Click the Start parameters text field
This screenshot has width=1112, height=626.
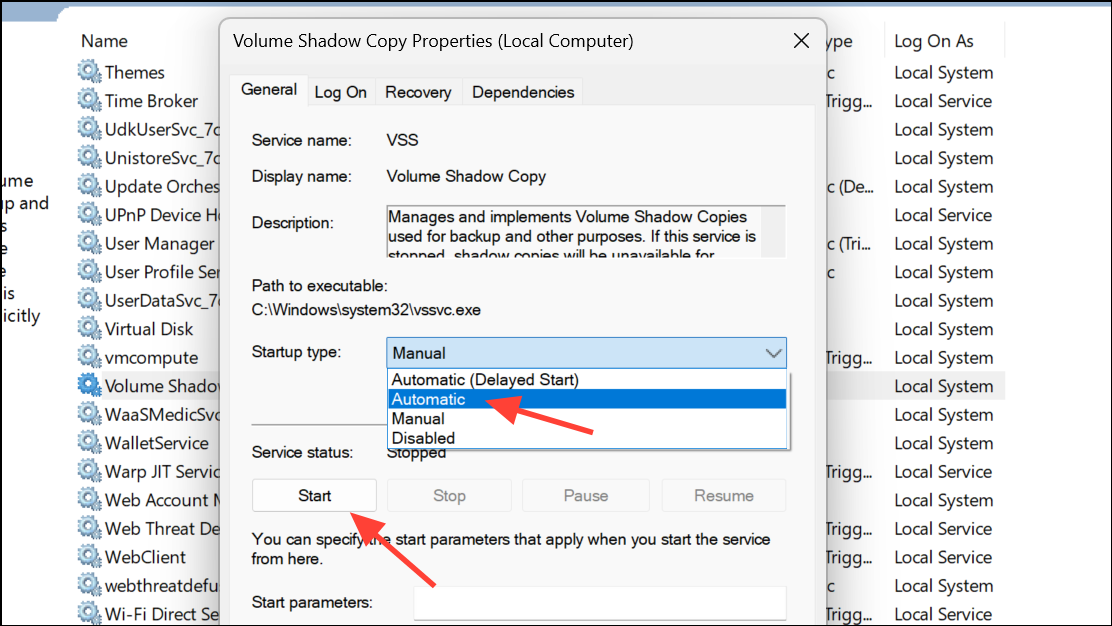pos(599,603)
